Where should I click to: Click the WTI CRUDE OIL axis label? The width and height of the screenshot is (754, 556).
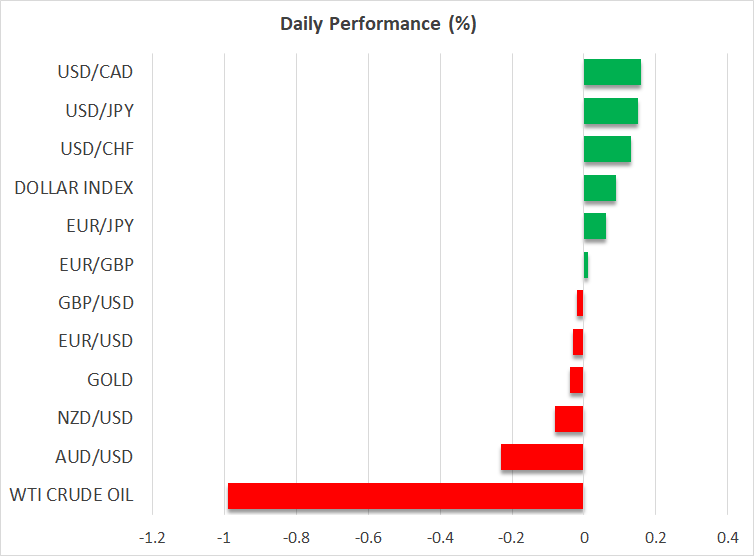tap(71, 496)
